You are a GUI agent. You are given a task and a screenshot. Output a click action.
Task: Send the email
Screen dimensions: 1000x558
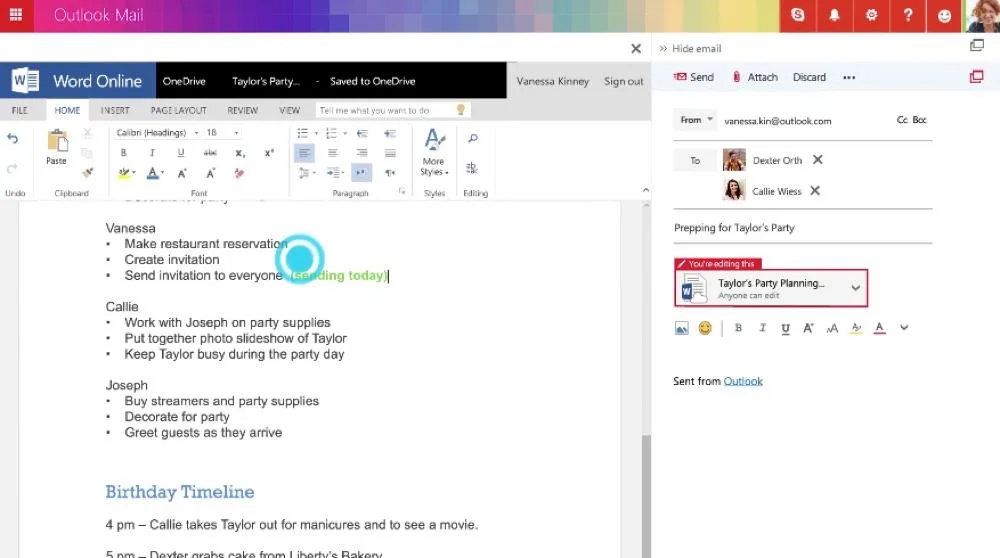coord(694,77)
